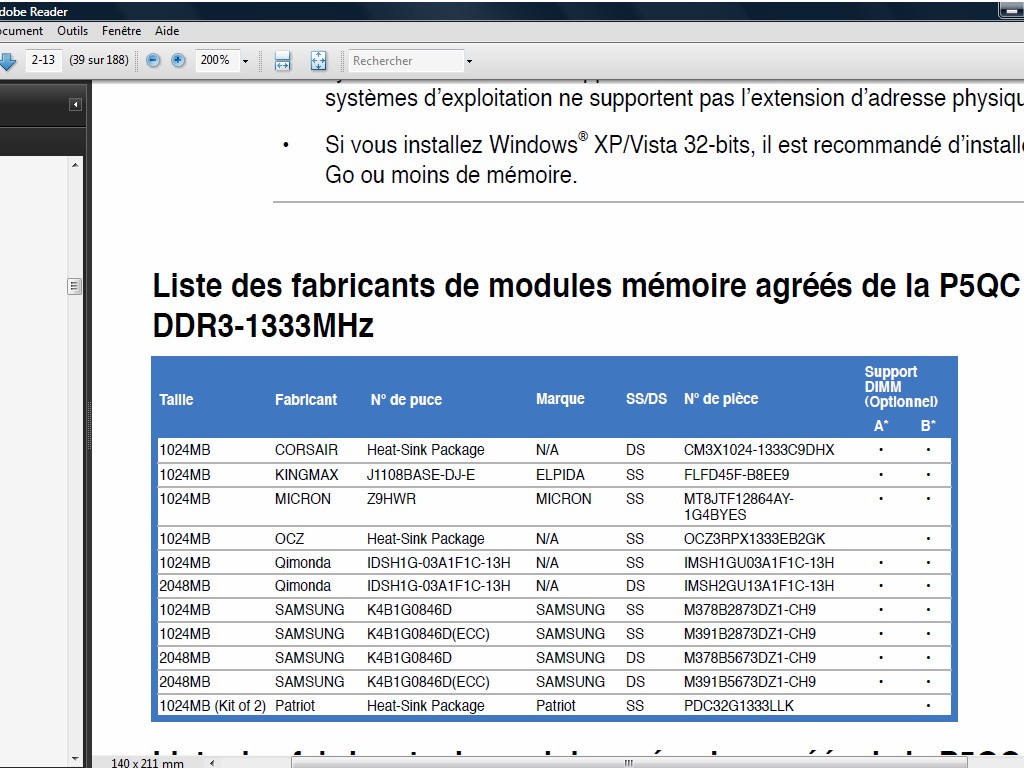
Task: Click the zoom out minus button
Action: tap(153, 61)
